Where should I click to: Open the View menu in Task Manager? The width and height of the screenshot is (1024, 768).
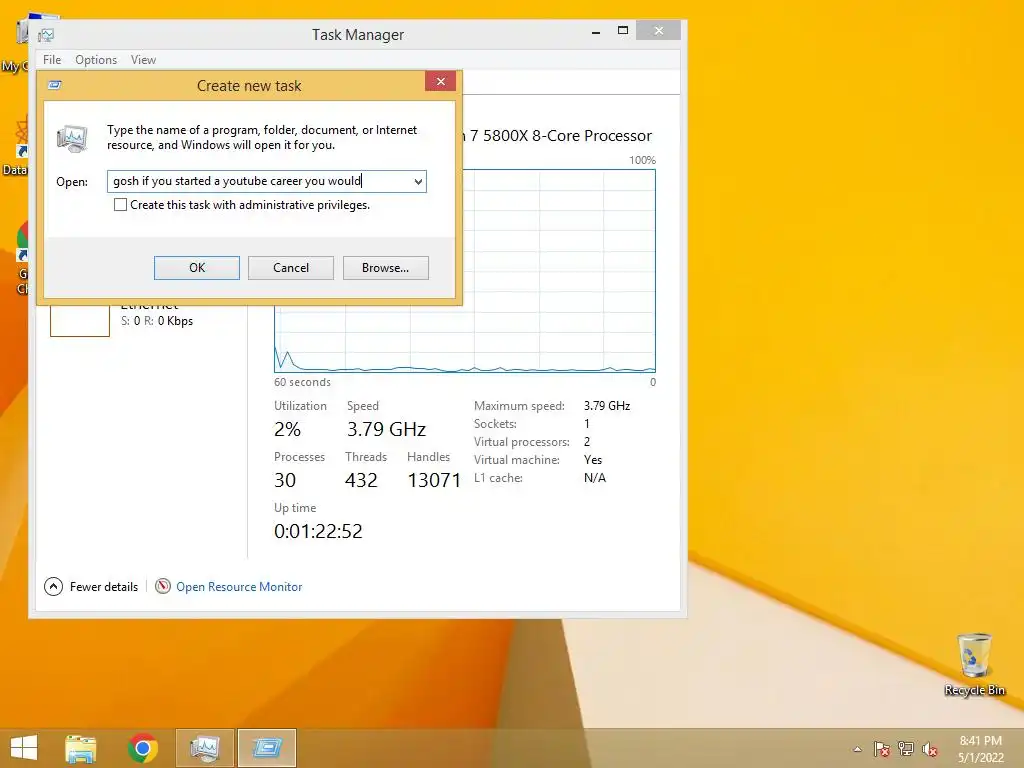(x=143, y=59)
